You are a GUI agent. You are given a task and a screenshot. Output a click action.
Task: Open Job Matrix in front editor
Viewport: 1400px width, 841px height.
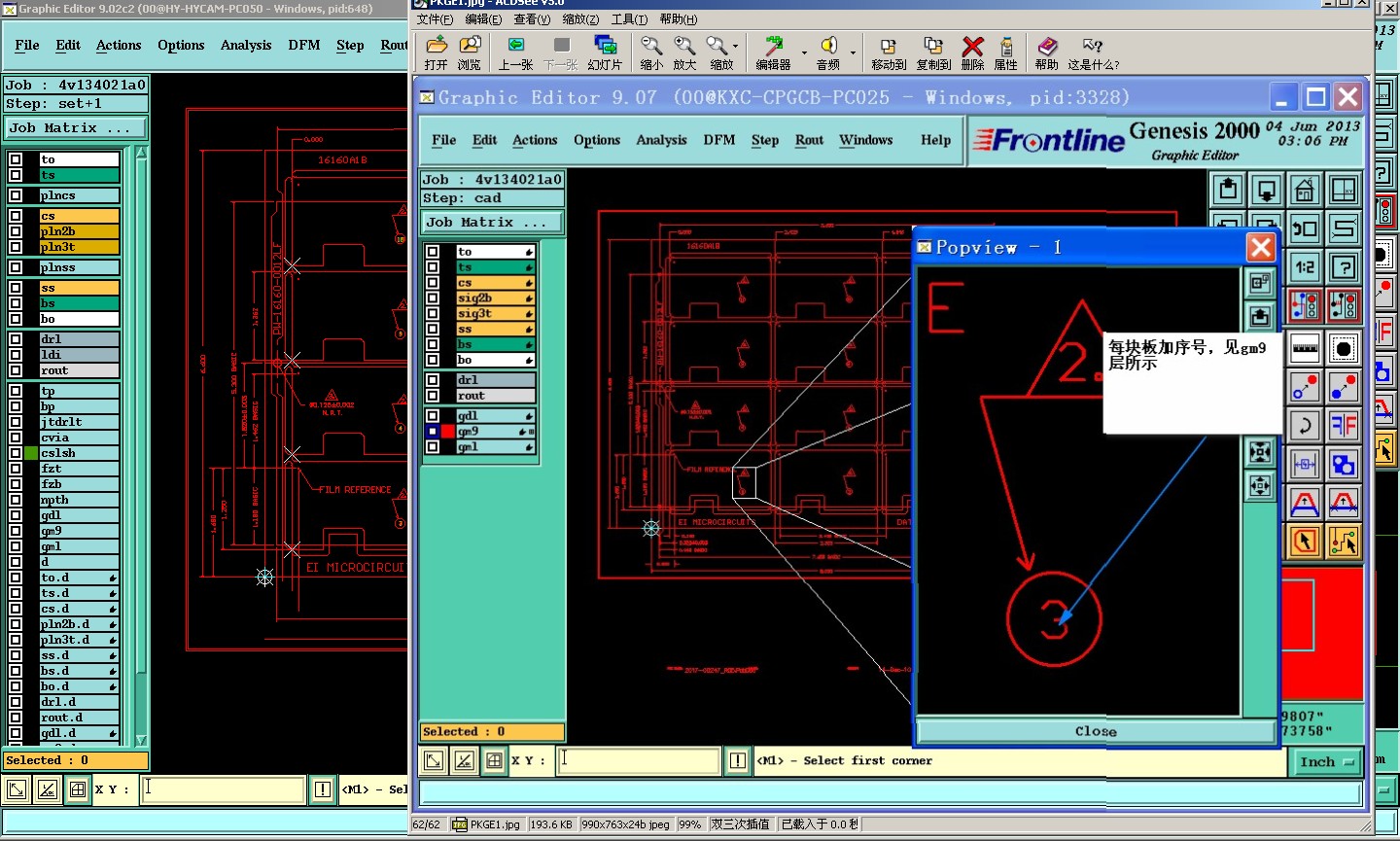pos(492,222)
